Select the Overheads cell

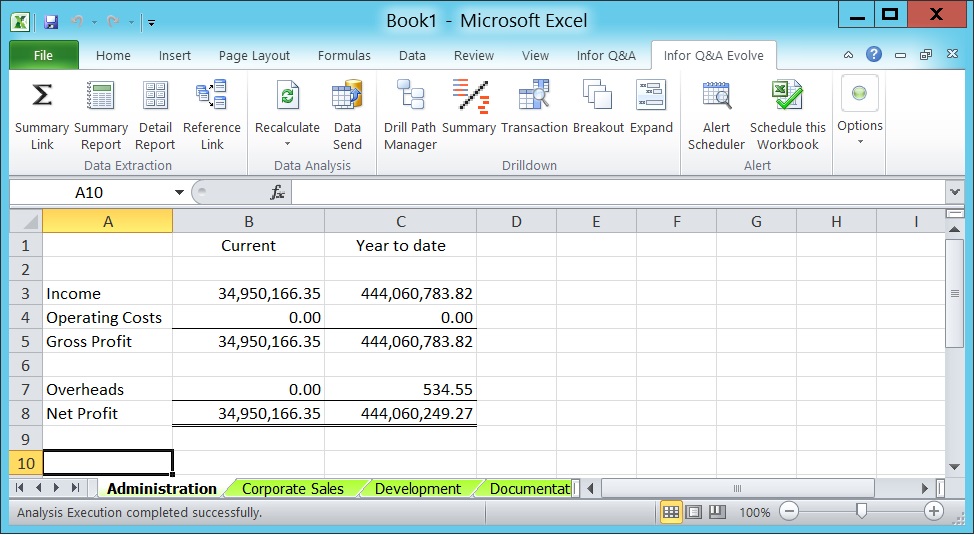tap(107, 390)
